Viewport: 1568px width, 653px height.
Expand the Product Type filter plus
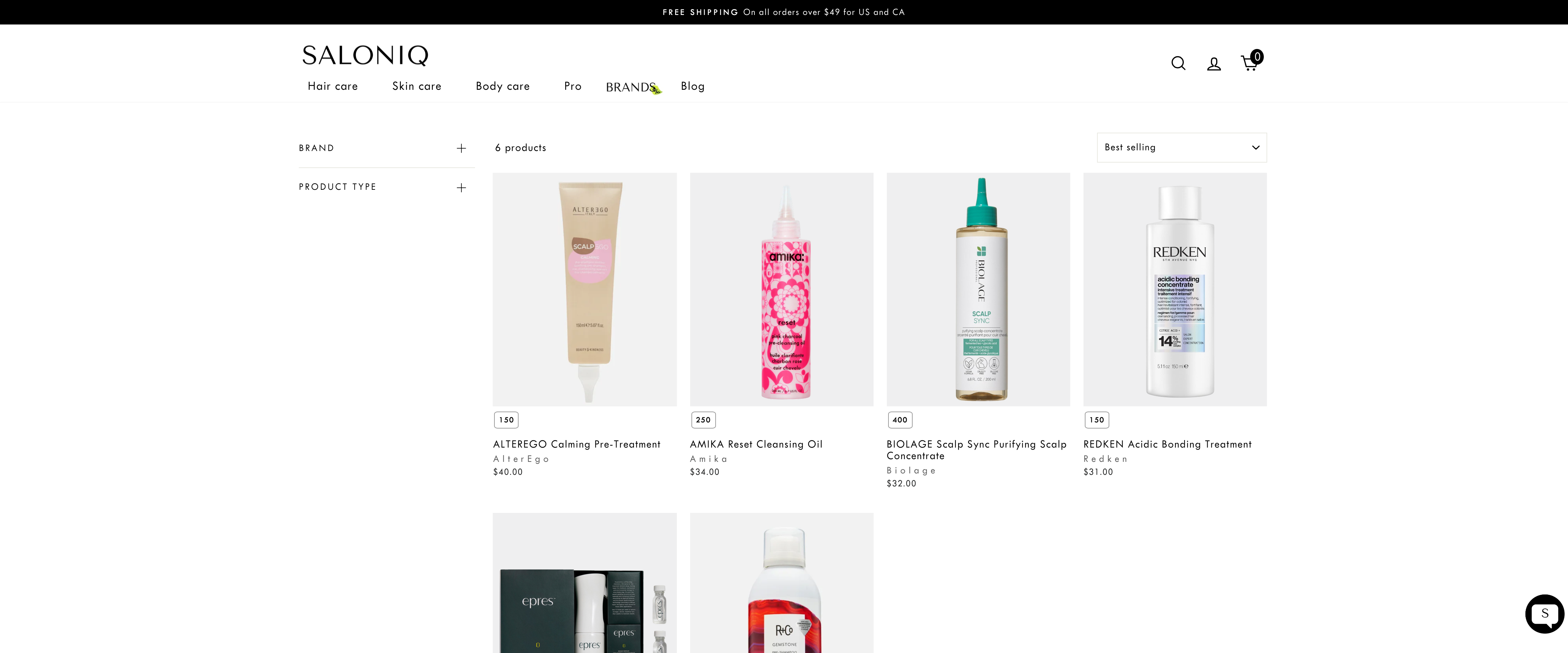click(x=461, y=187)
